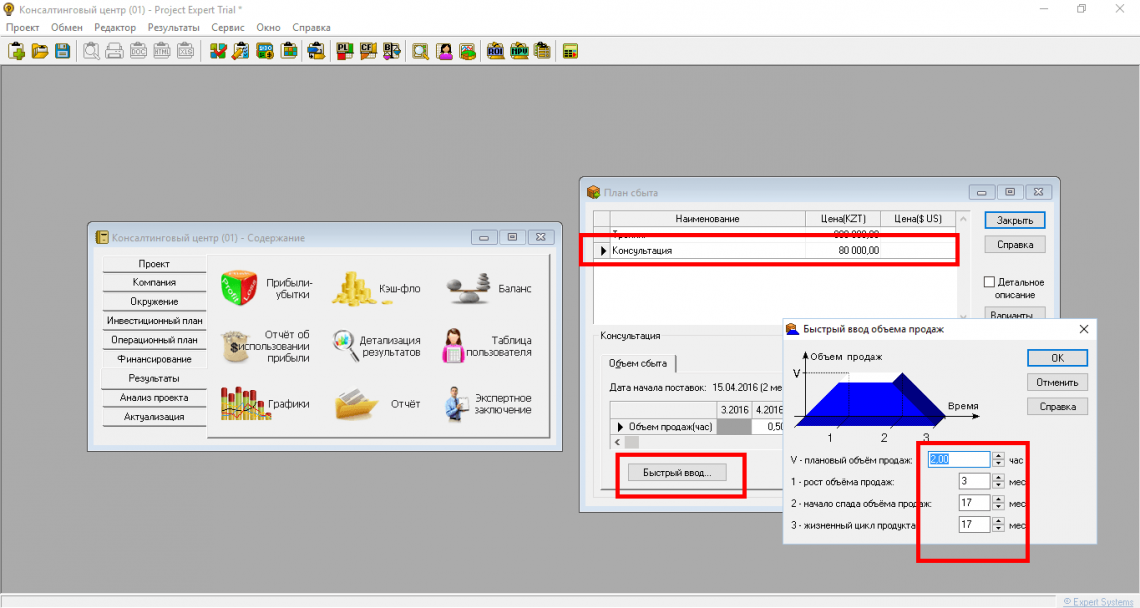Open the Результаты menu

(173, 27)
